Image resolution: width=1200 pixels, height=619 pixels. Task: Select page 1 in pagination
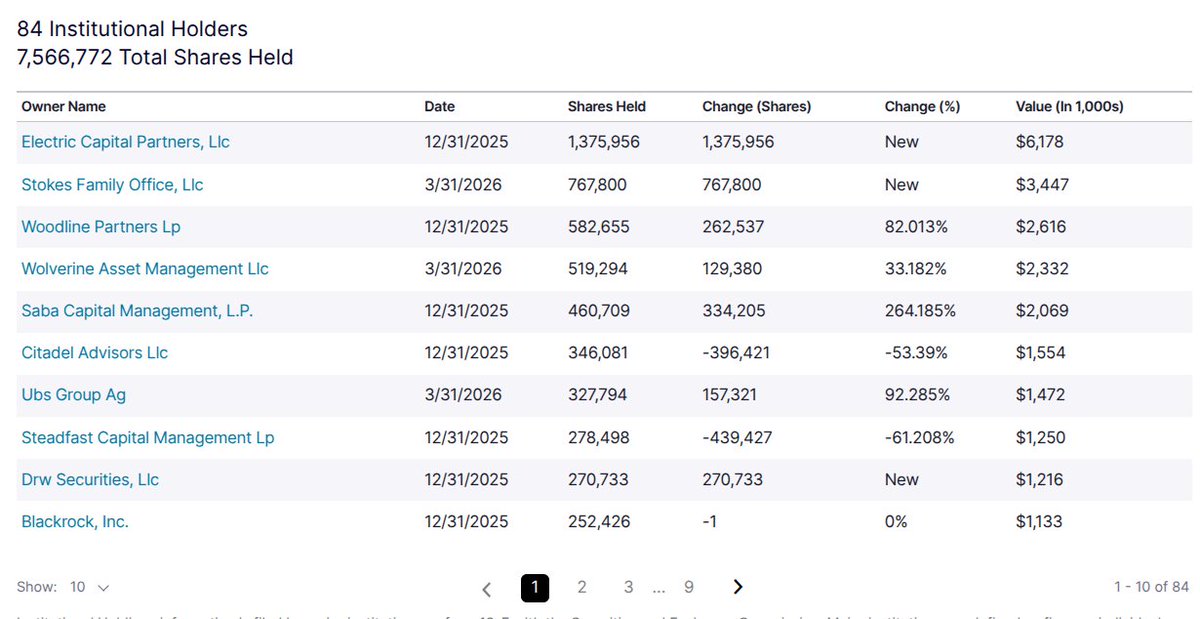[x=535, y=587]
